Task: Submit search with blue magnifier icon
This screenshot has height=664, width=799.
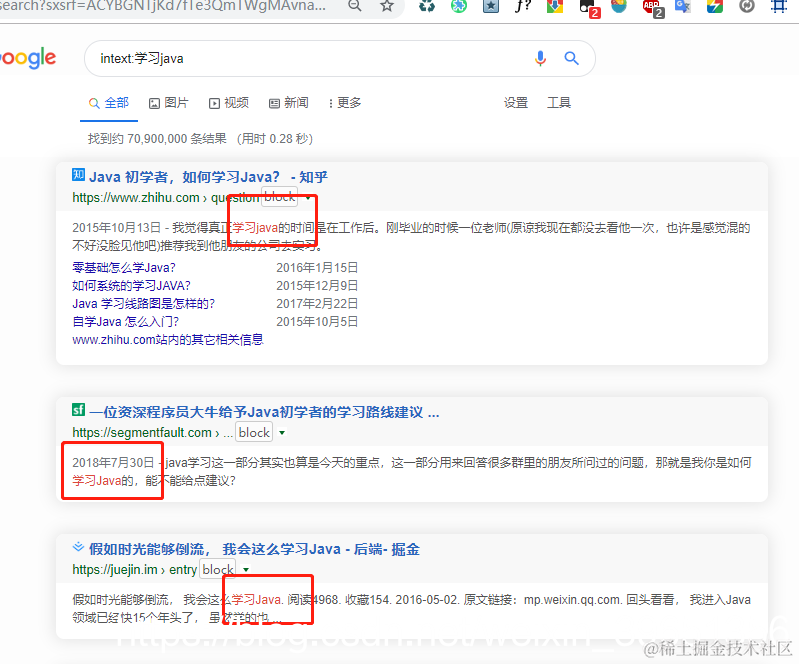Action: pos(571,59)
